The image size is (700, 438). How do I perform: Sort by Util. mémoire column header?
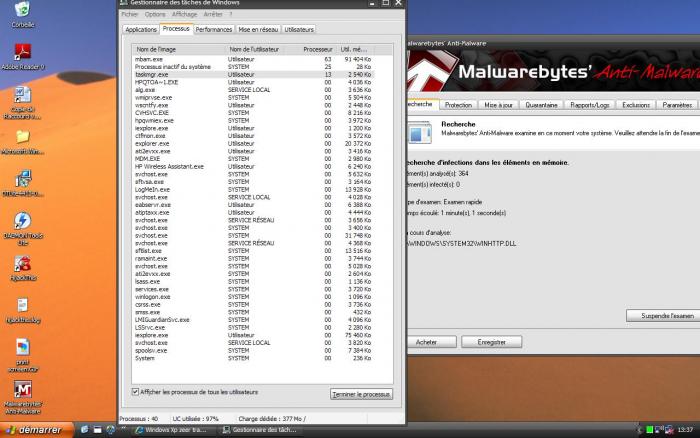pos(354,50)
